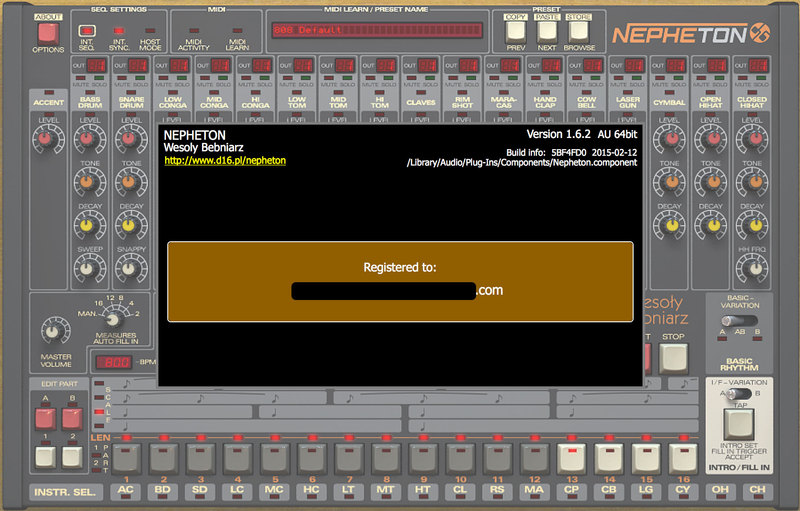Click the TAP Intro Set button
800x511 pixels.
coord(738,424)
